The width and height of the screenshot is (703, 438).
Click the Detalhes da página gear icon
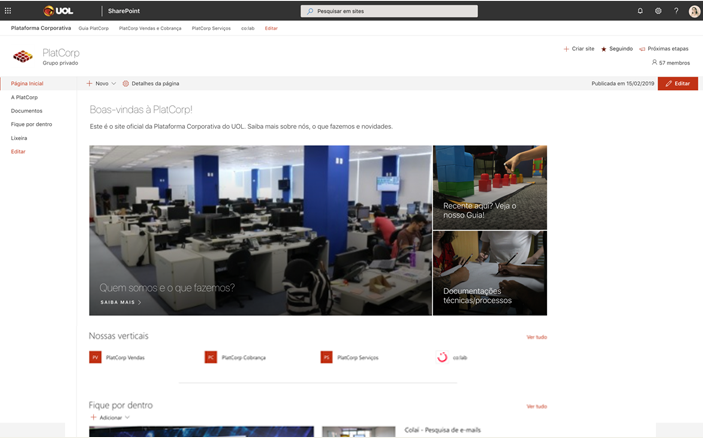(126, 83)
